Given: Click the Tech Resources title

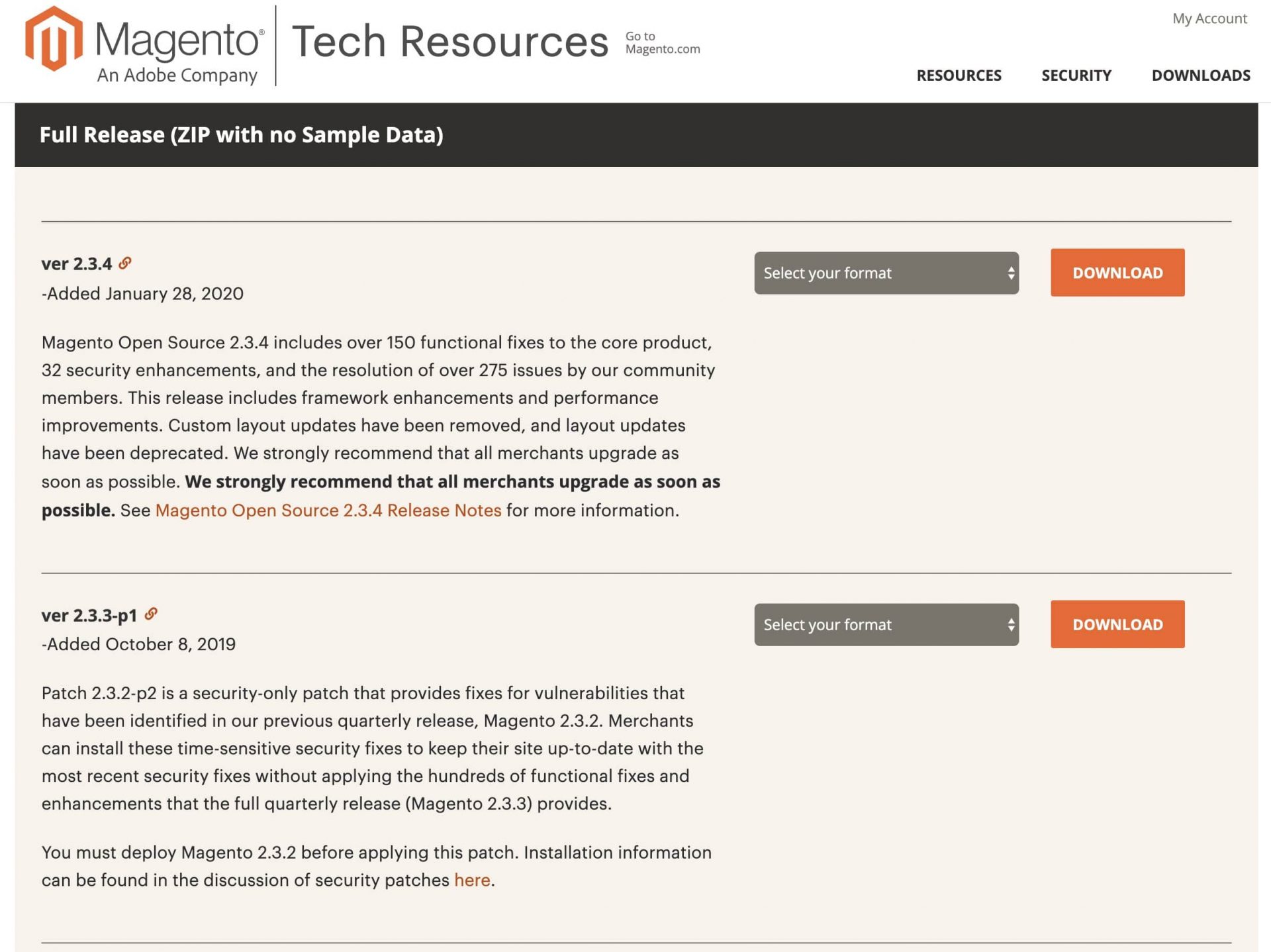Looking at the screenshot, I should point(450,41).
